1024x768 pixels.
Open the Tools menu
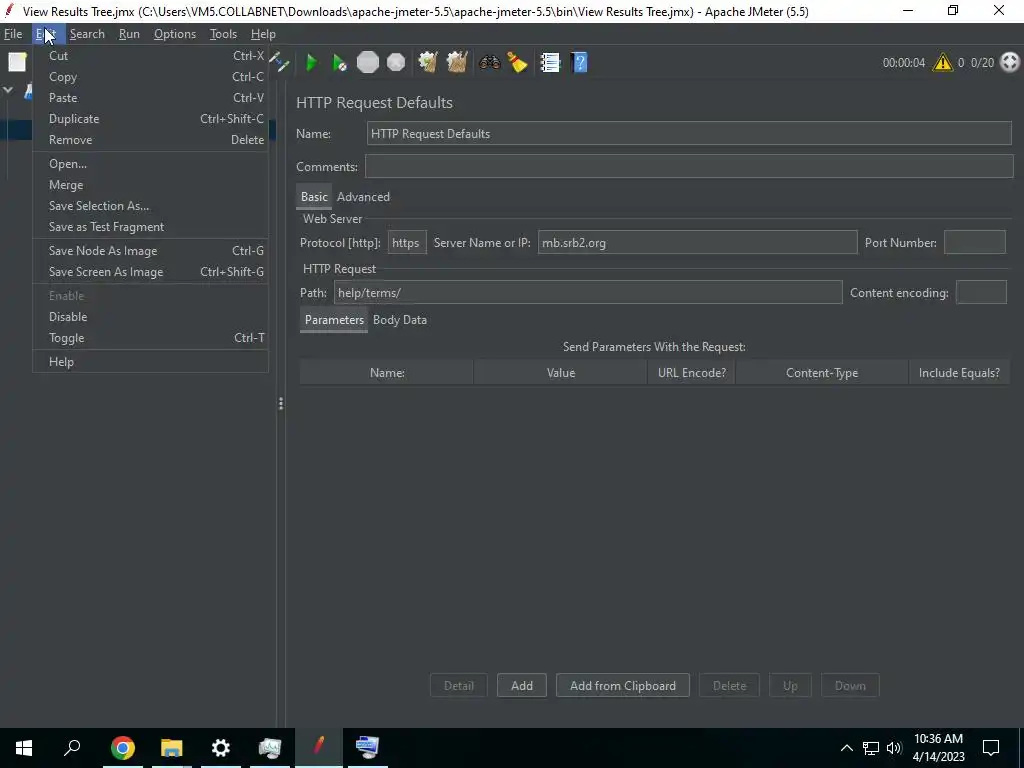click(223, 34)
